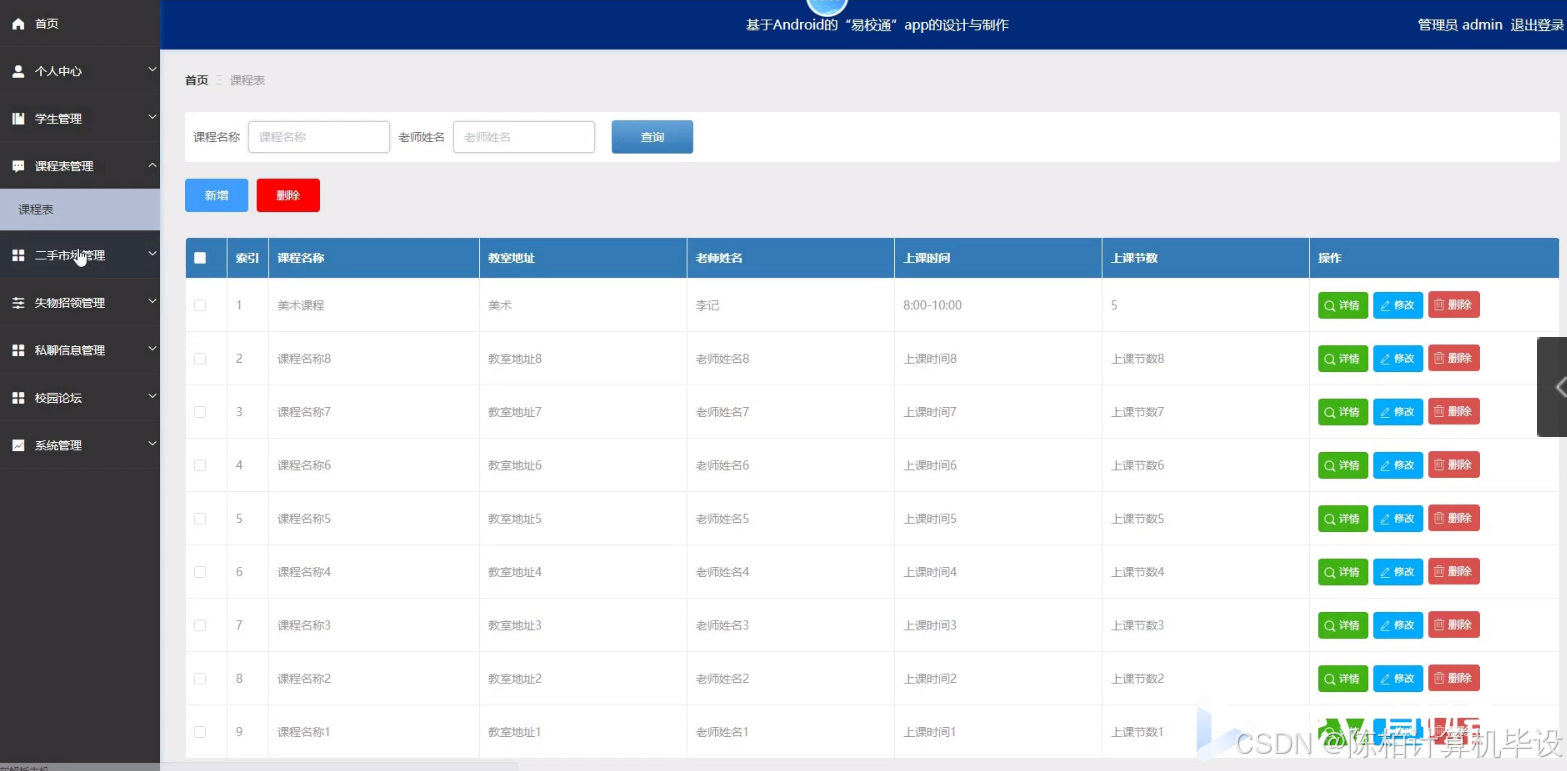Click the red 删除 batch button
This screenshot has width=1567, height=771.
pyautogui.click(x=288, y=195)
